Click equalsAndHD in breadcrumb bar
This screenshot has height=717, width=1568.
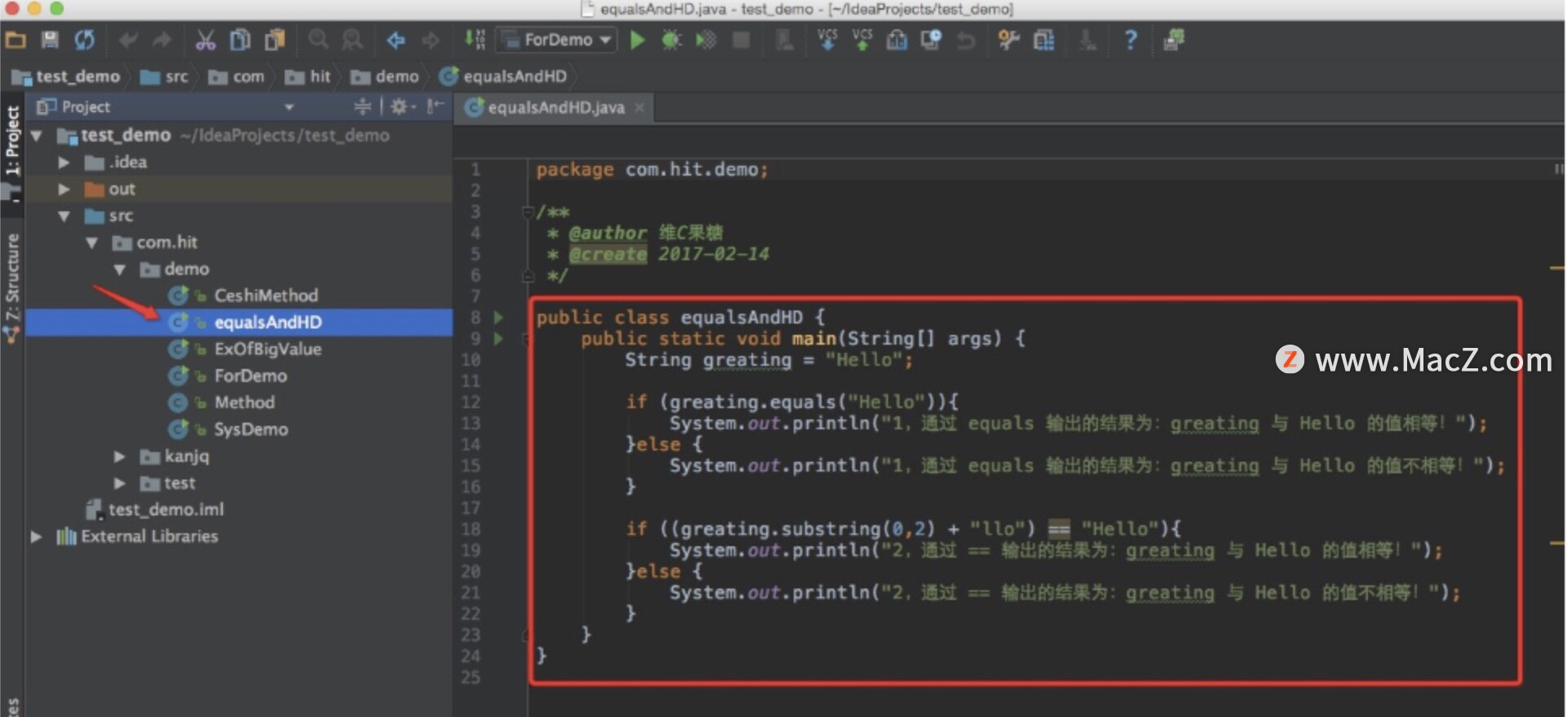(x=503, y=77)
